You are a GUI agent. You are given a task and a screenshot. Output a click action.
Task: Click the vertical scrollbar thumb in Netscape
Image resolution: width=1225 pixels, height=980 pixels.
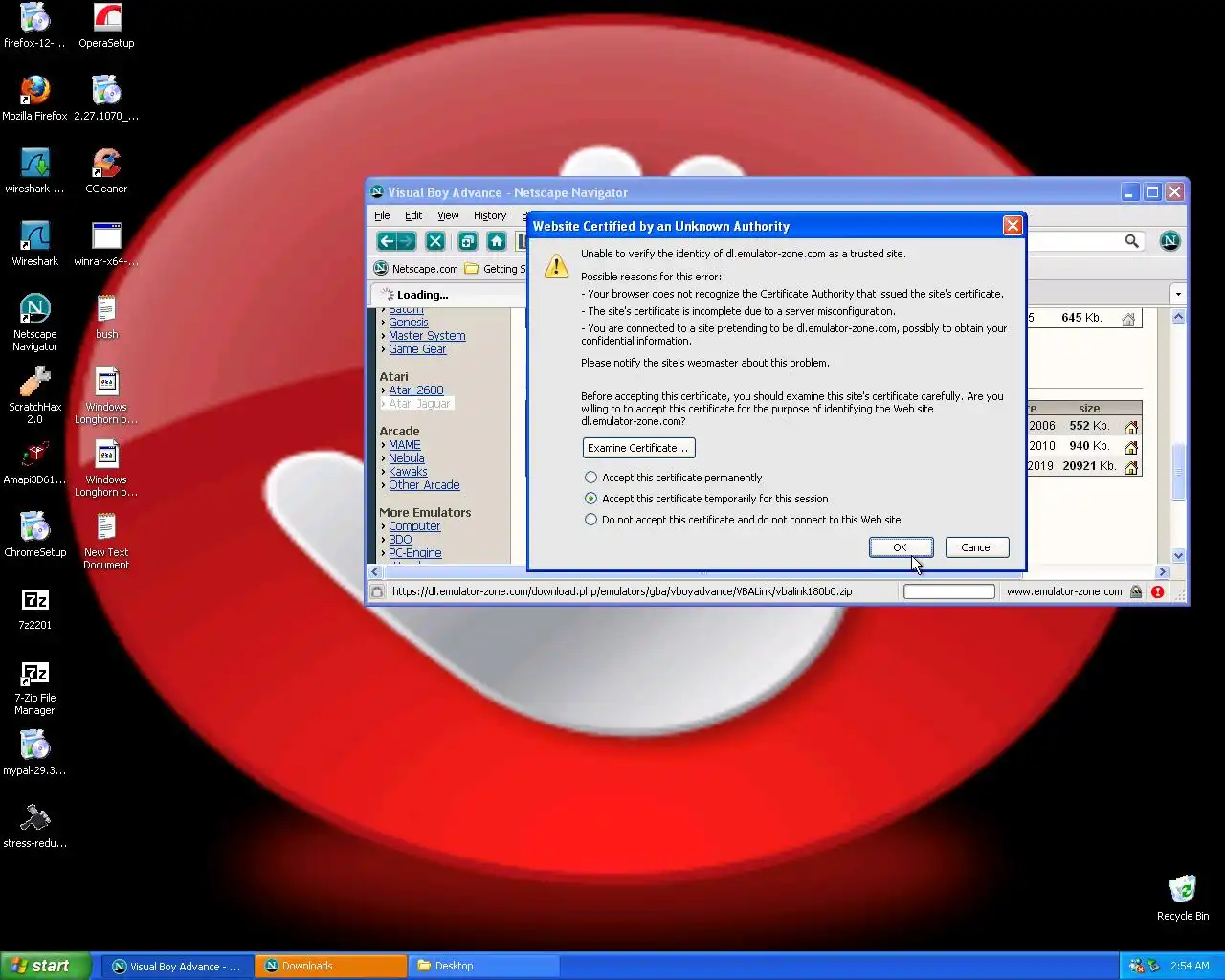click(1178, 472)
